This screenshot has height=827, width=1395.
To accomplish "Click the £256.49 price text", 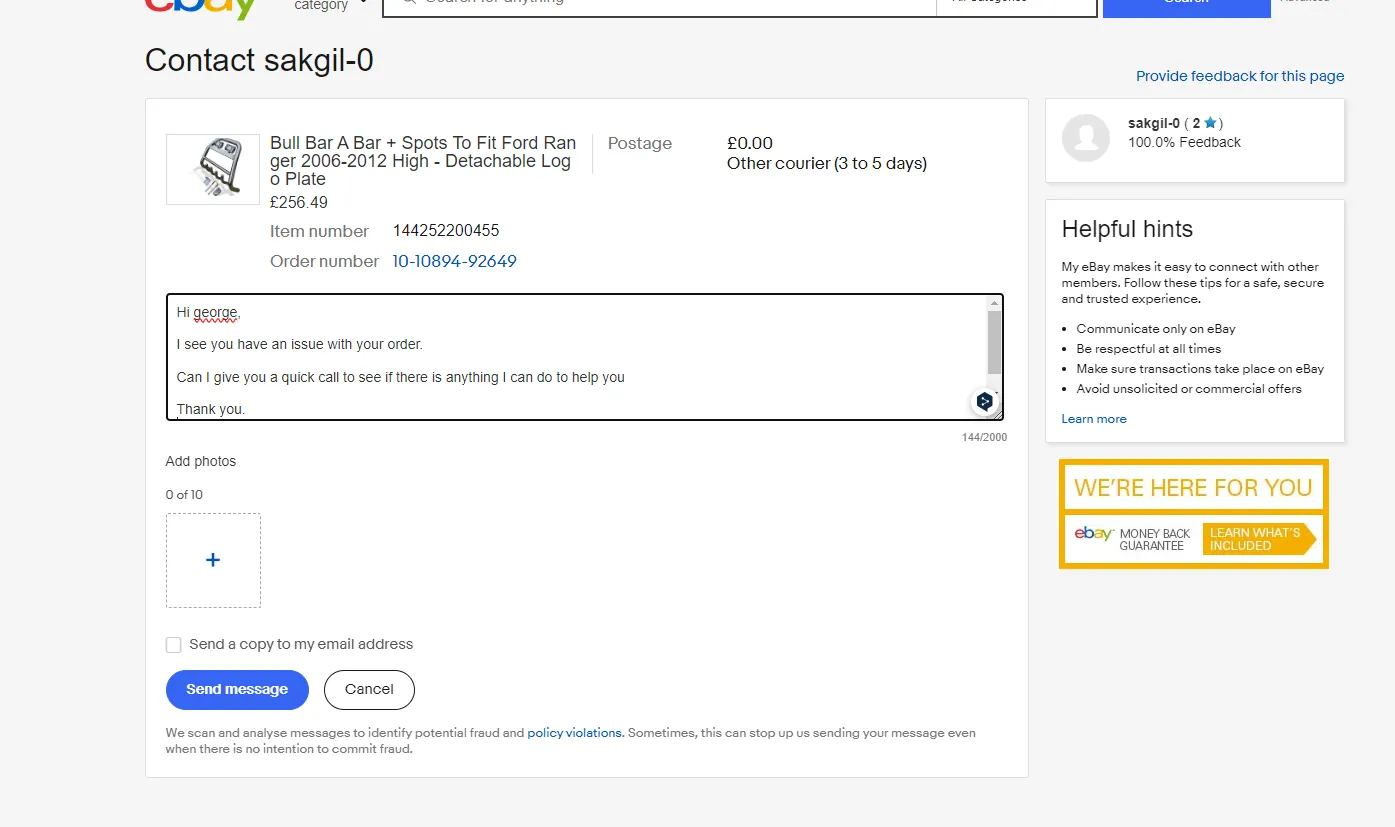I will (x=299, y=202).
